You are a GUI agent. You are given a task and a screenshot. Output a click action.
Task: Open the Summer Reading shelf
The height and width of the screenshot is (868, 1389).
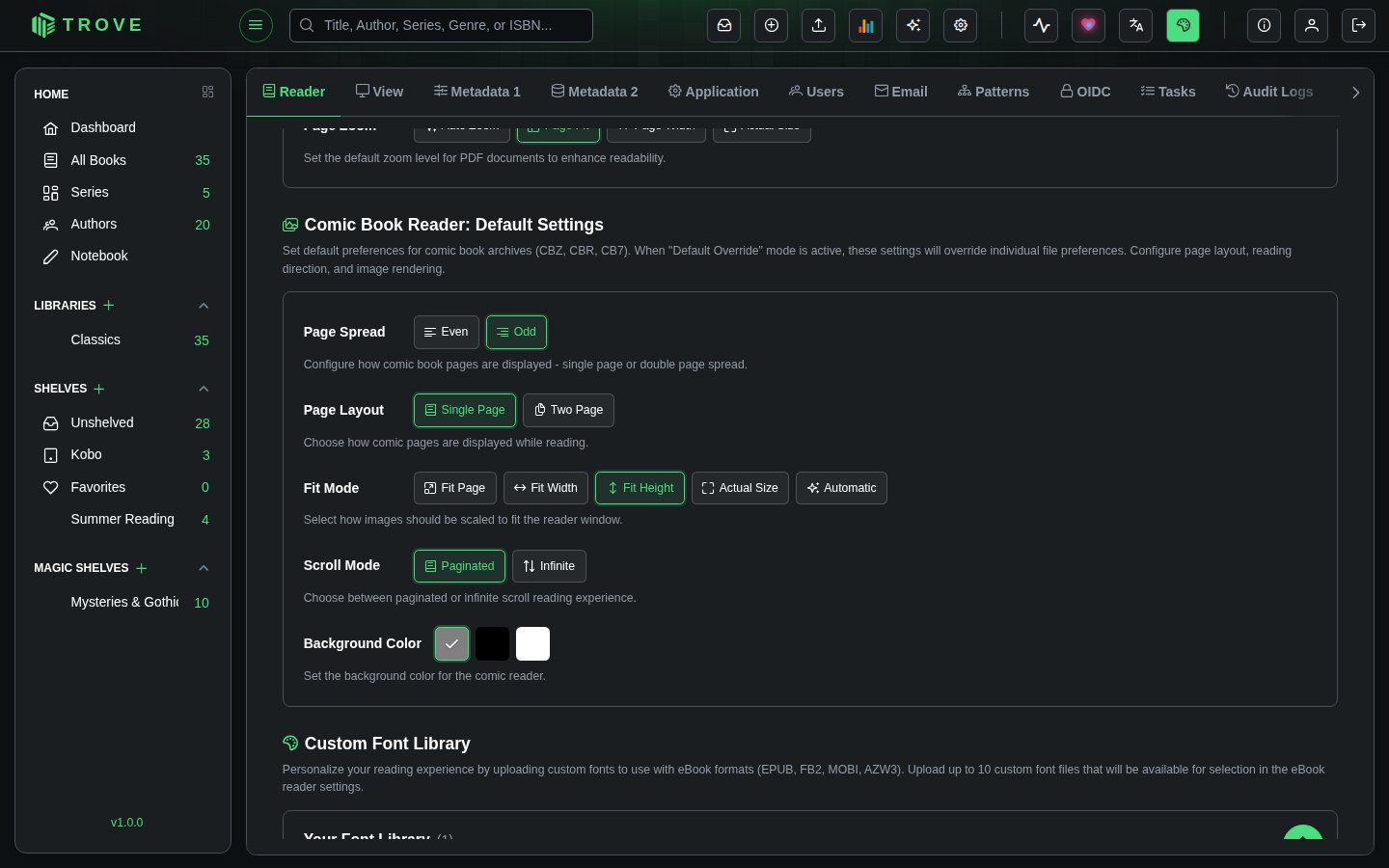point(123,519)
